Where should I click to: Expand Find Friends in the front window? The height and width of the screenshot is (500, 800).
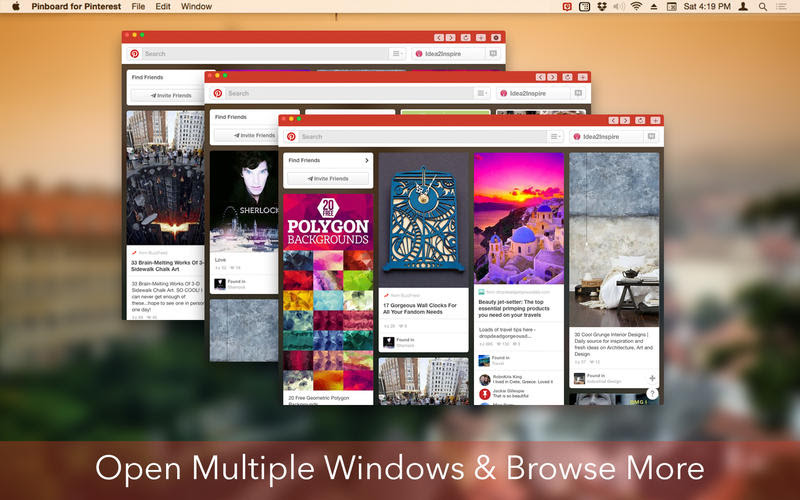pos(366,160)
